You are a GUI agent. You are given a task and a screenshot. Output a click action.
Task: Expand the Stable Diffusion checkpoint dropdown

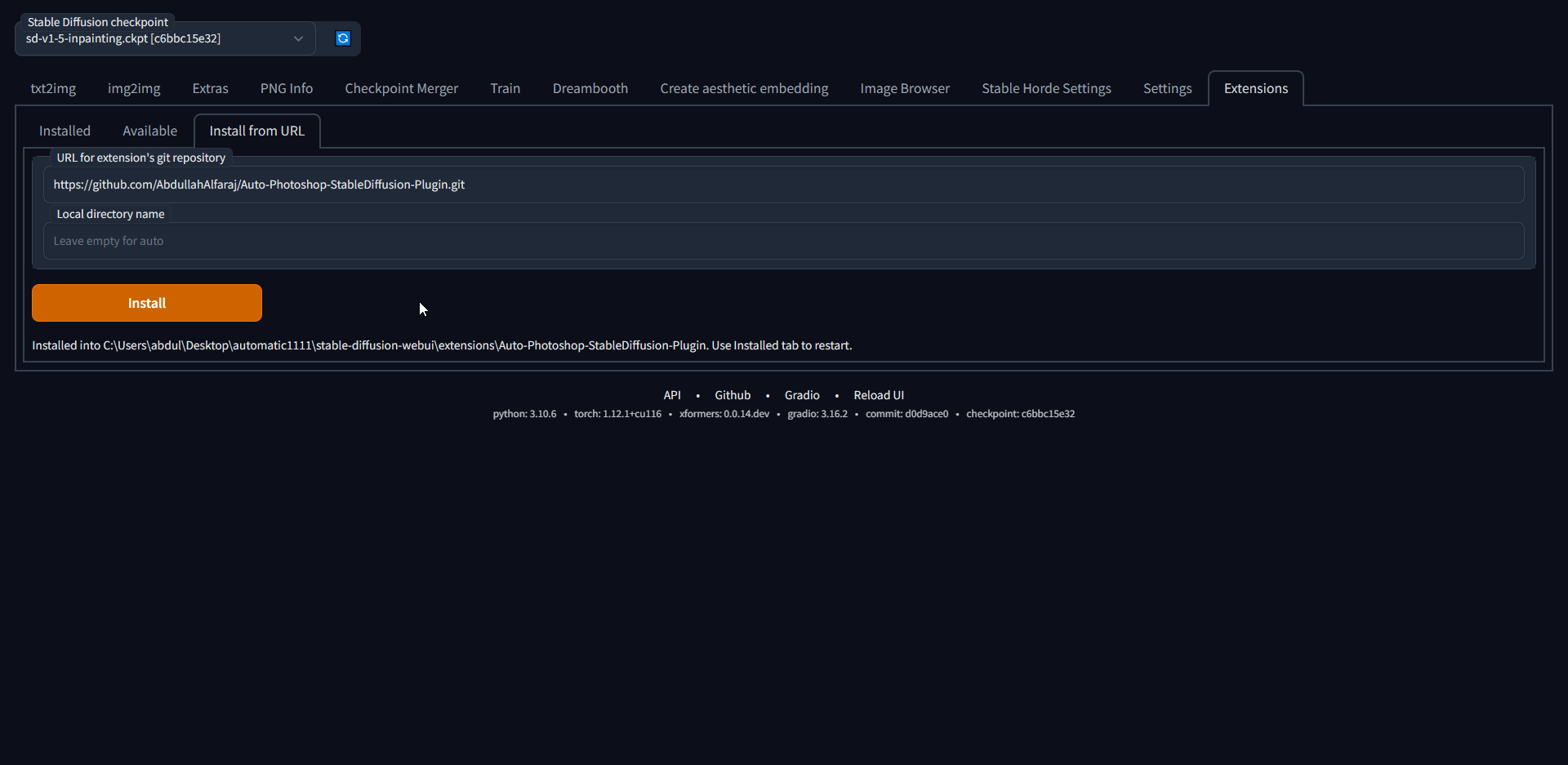(x=298, y=38)
